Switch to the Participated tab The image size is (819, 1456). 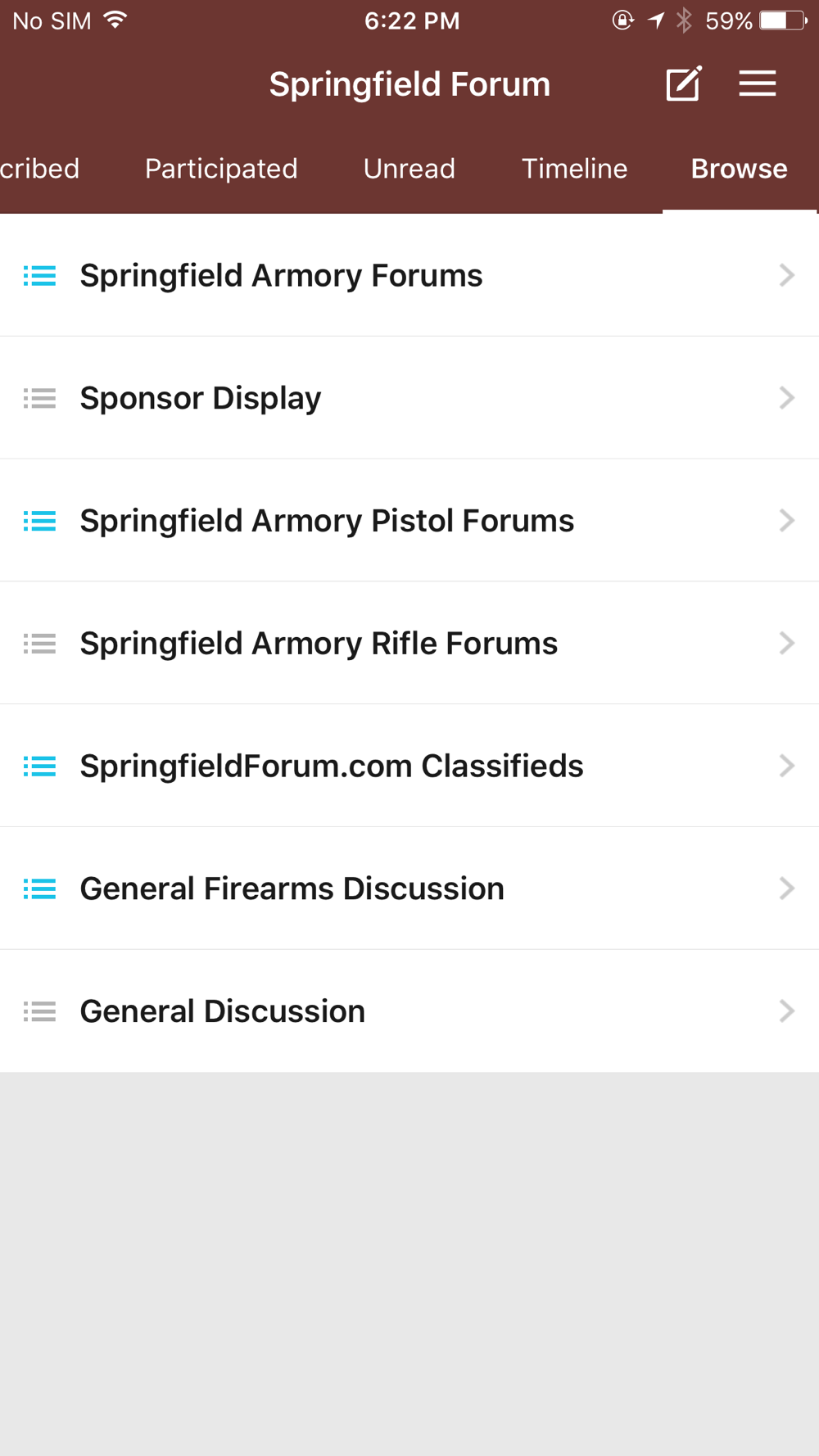[221, 169]
